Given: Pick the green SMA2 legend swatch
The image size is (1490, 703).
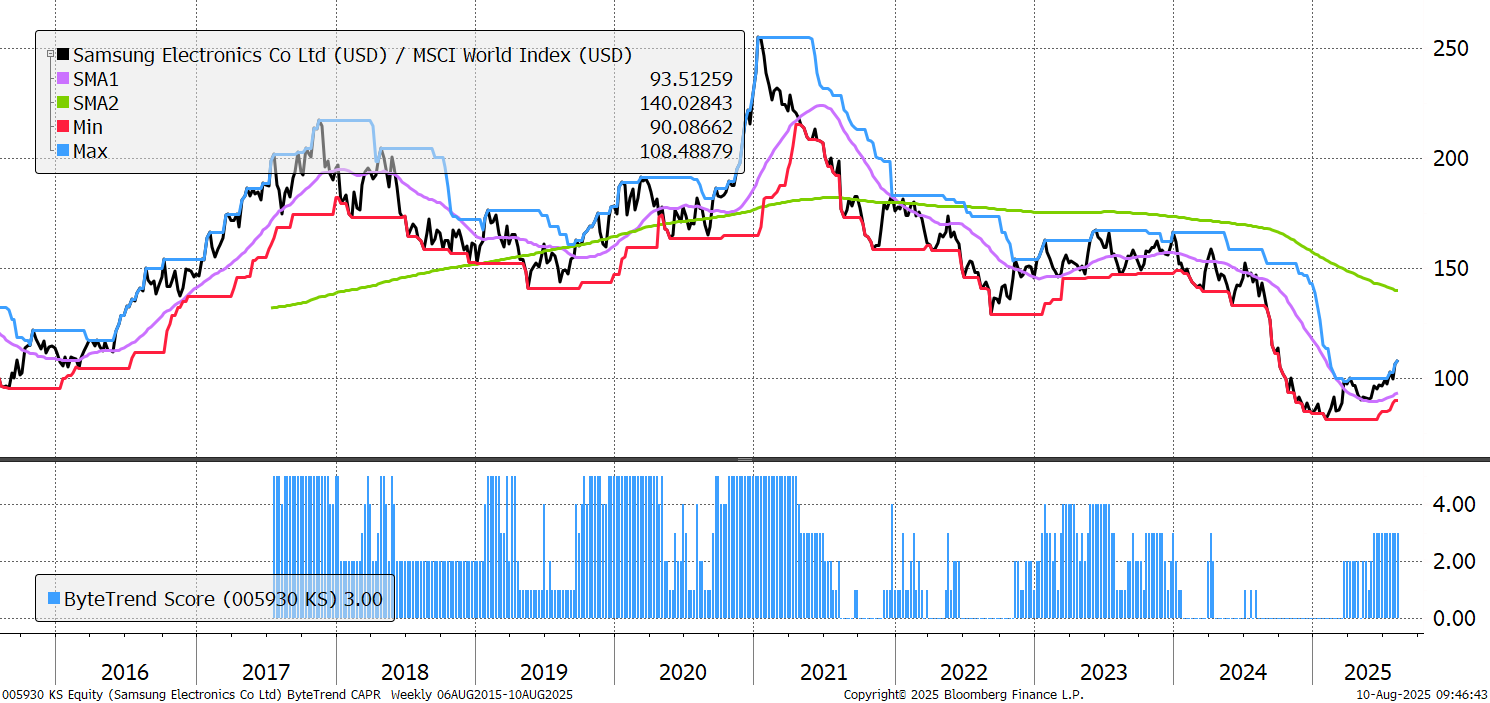Looking at the screenshot, I should 64,103.
